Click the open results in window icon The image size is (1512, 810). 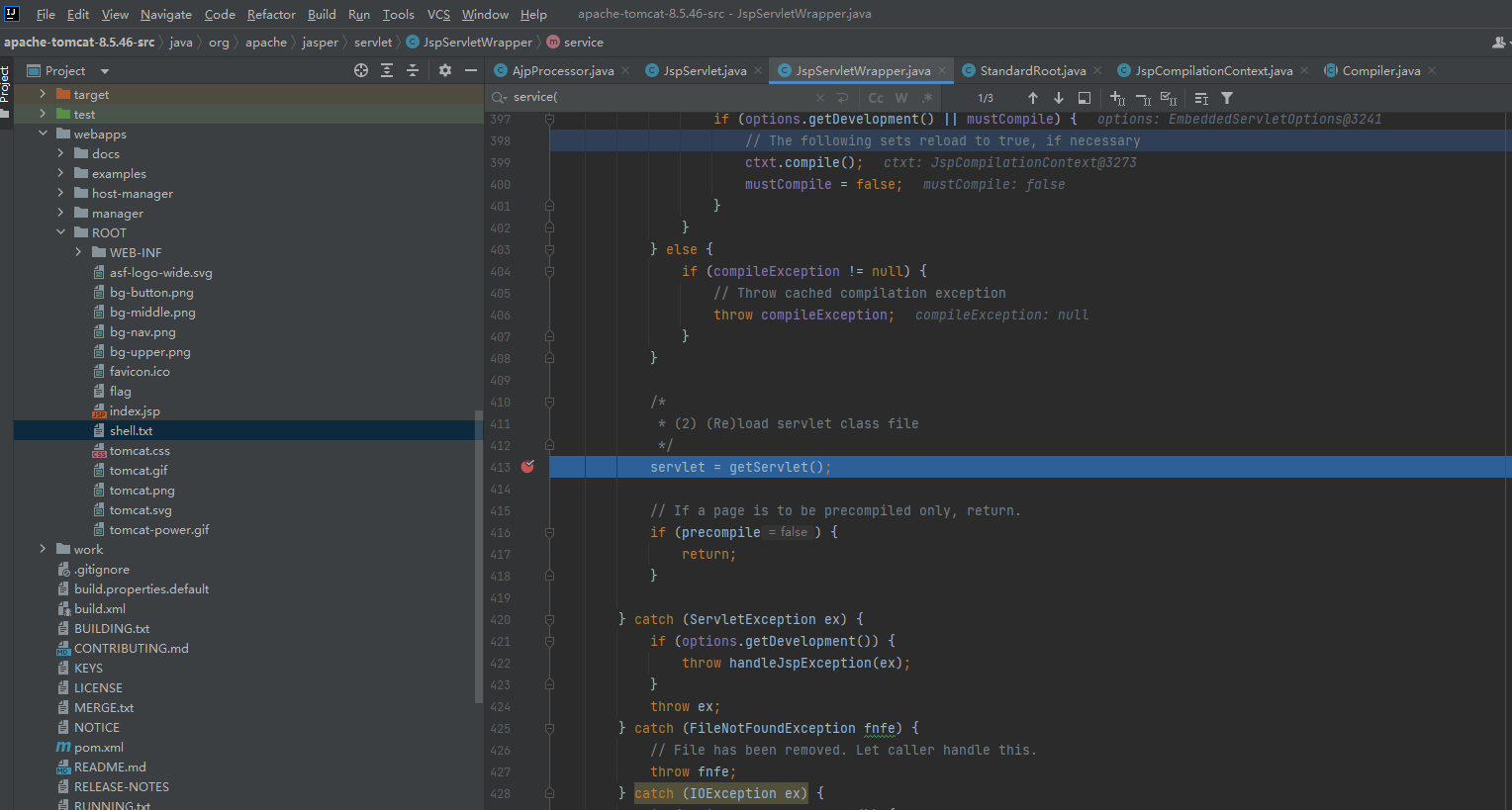pos(1085,98)
